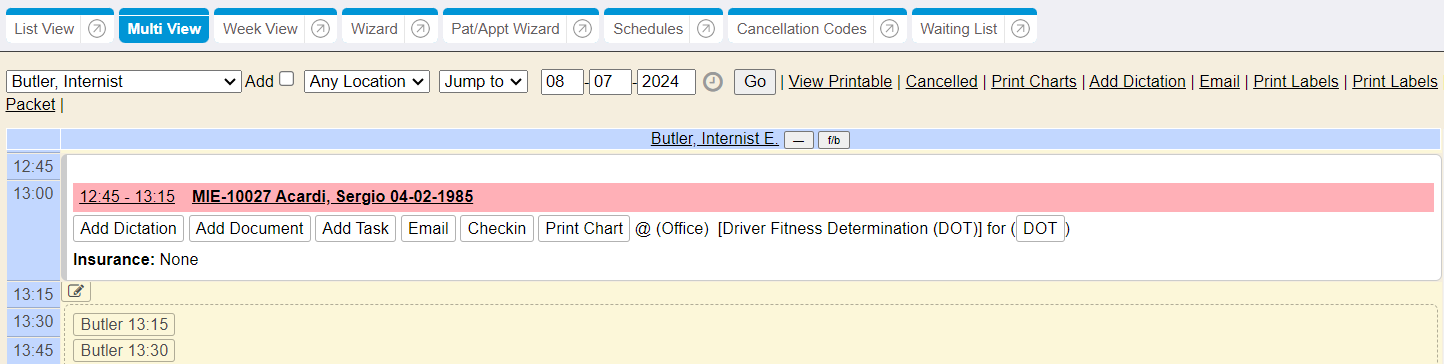
Task: Open the Jump to dropdown
Action: tap(483, 82)
